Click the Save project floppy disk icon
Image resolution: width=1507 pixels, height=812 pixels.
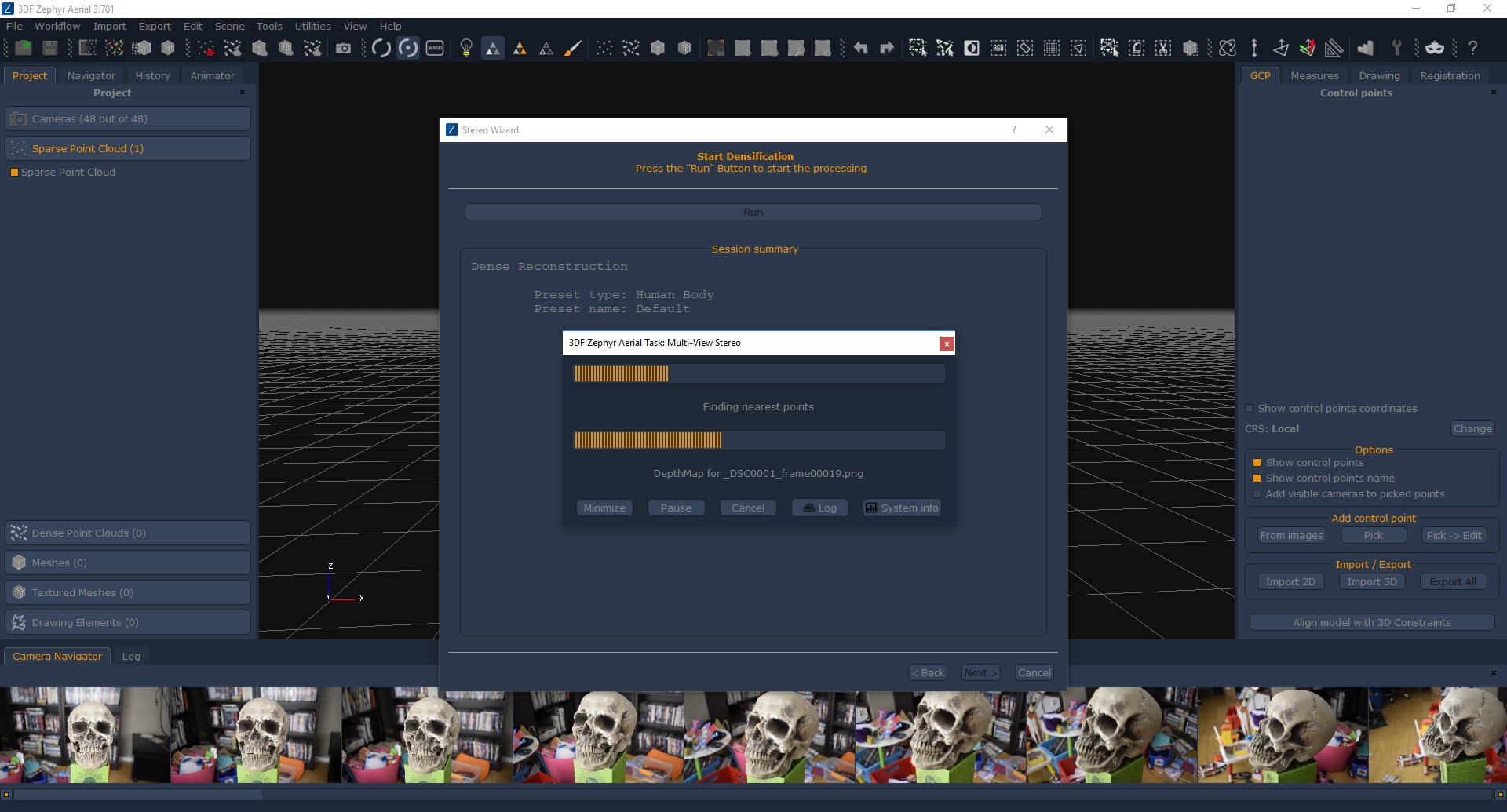(x=50, y=48)
